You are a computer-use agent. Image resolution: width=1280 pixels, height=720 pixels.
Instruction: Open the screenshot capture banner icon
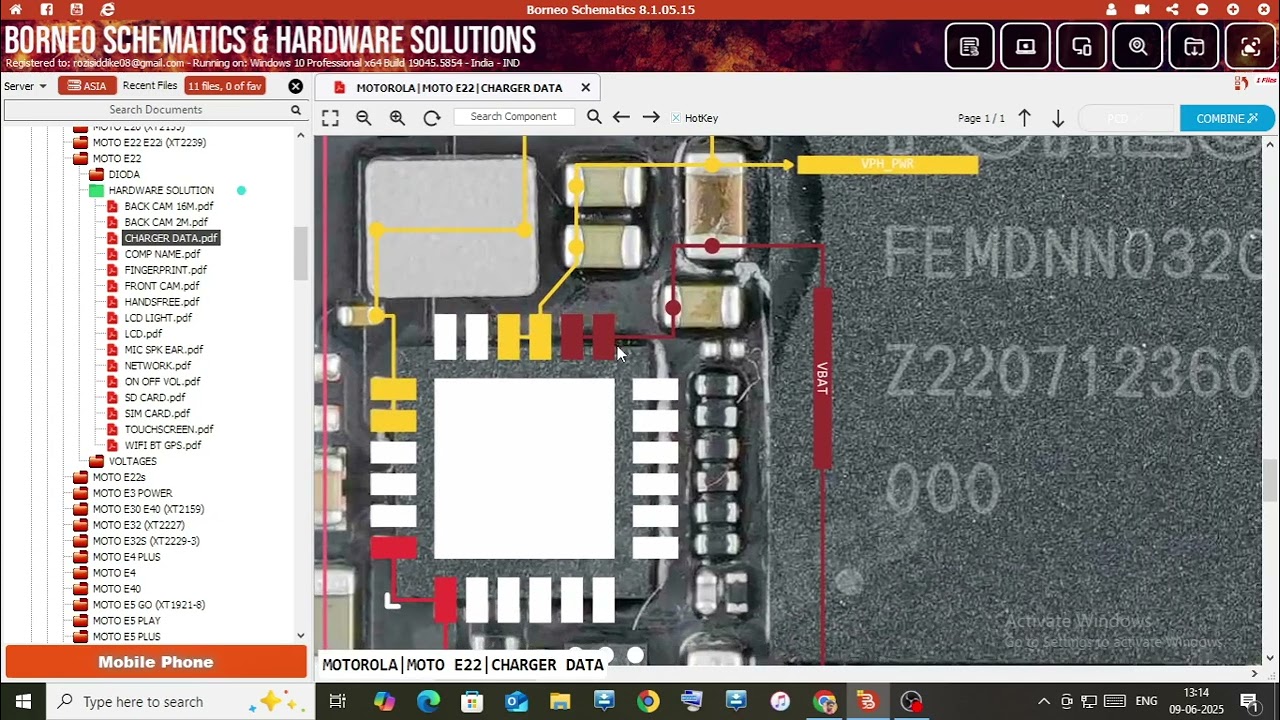click(1250, 46)
